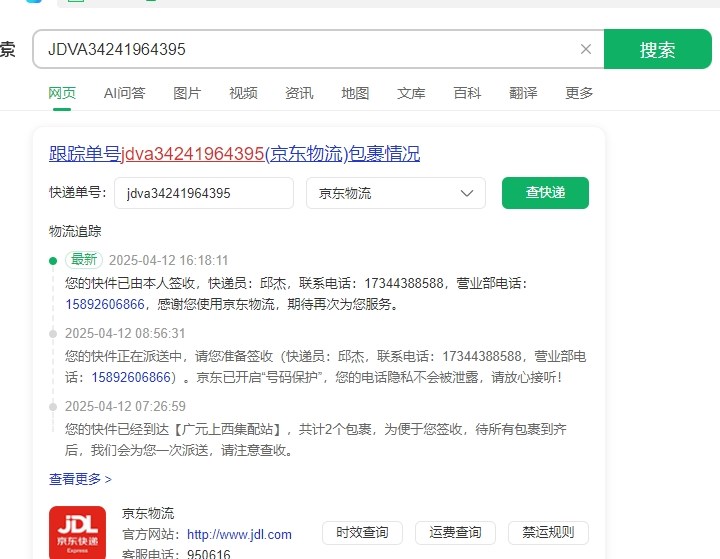
Task: Click the 禁运规则 button
Action: click(x=548, y=533)
